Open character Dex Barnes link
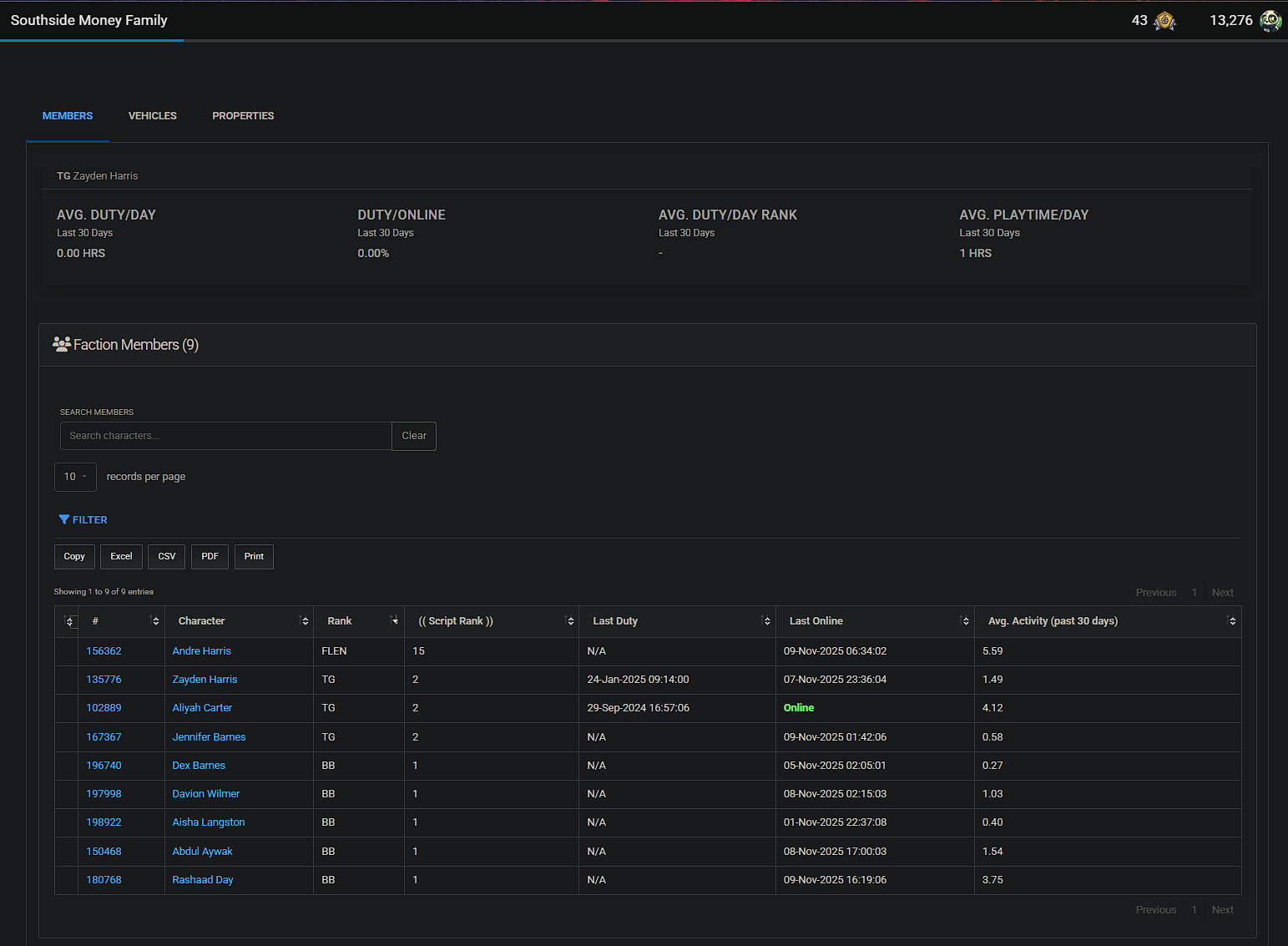1288x946 pixels. 199,766
